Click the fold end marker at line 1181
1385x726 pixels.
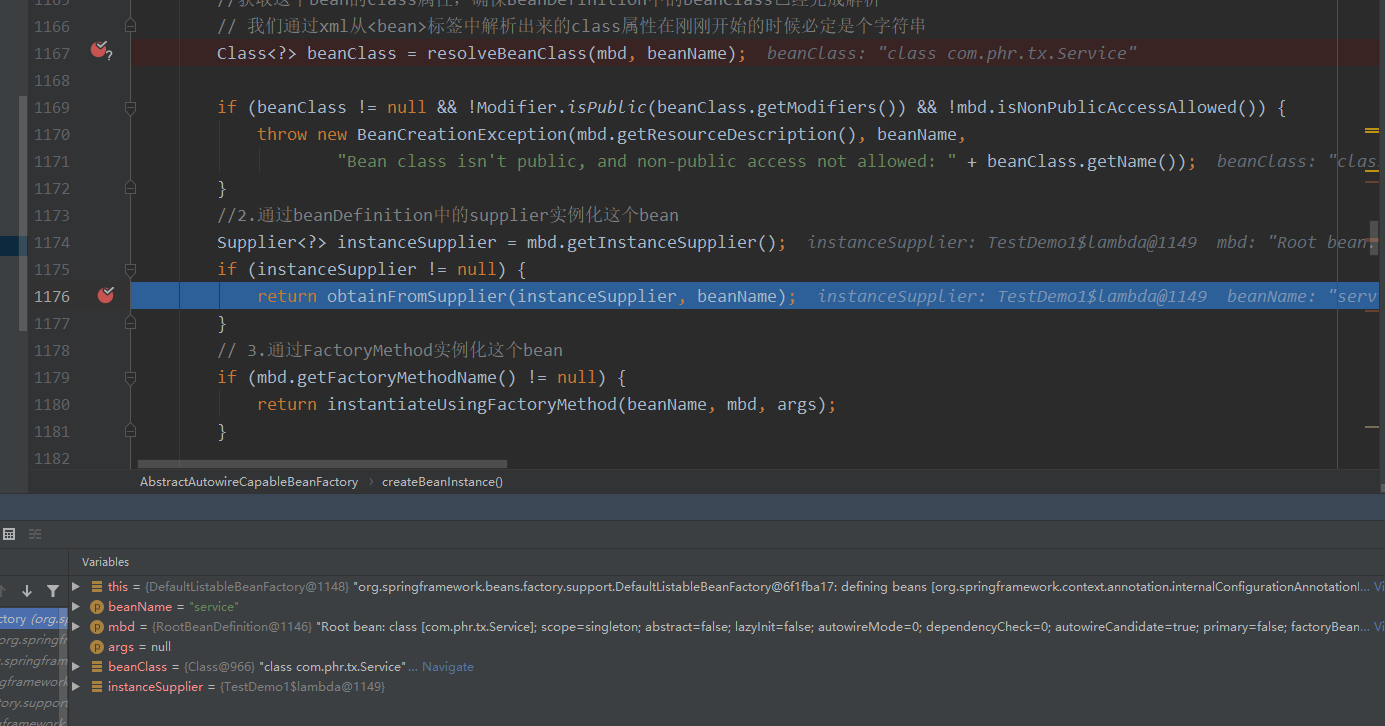pyautogui.click(x=130, y=431)
